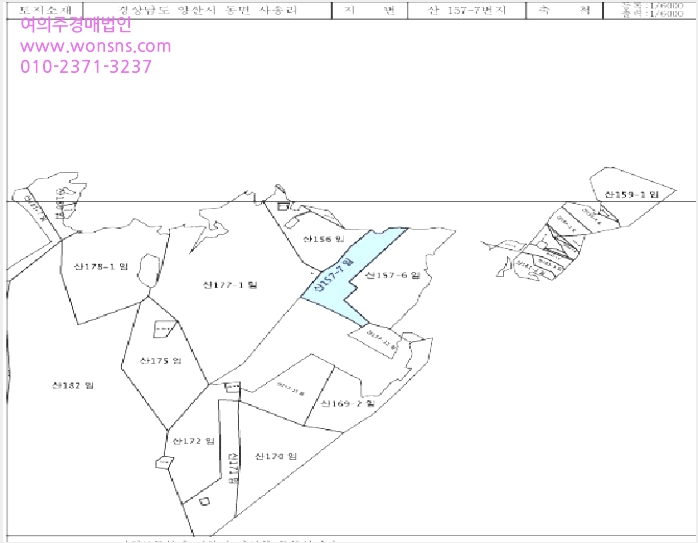Click the lot number value 산 157-7번지
This screenshot has width=698, height=543.
pos(467,10)
